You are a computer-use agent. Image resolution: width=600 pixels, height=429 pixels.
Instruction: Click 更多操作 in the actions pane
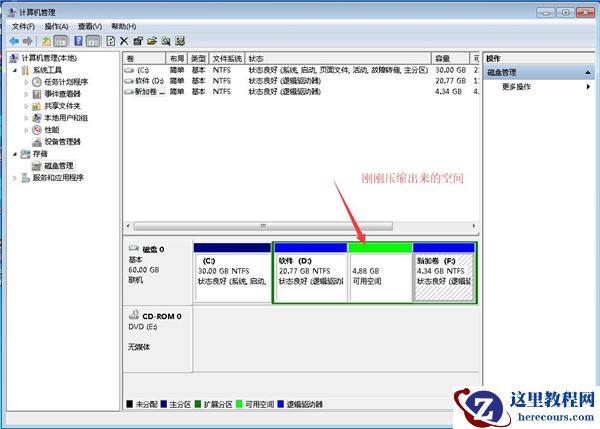tap(517, 86)
